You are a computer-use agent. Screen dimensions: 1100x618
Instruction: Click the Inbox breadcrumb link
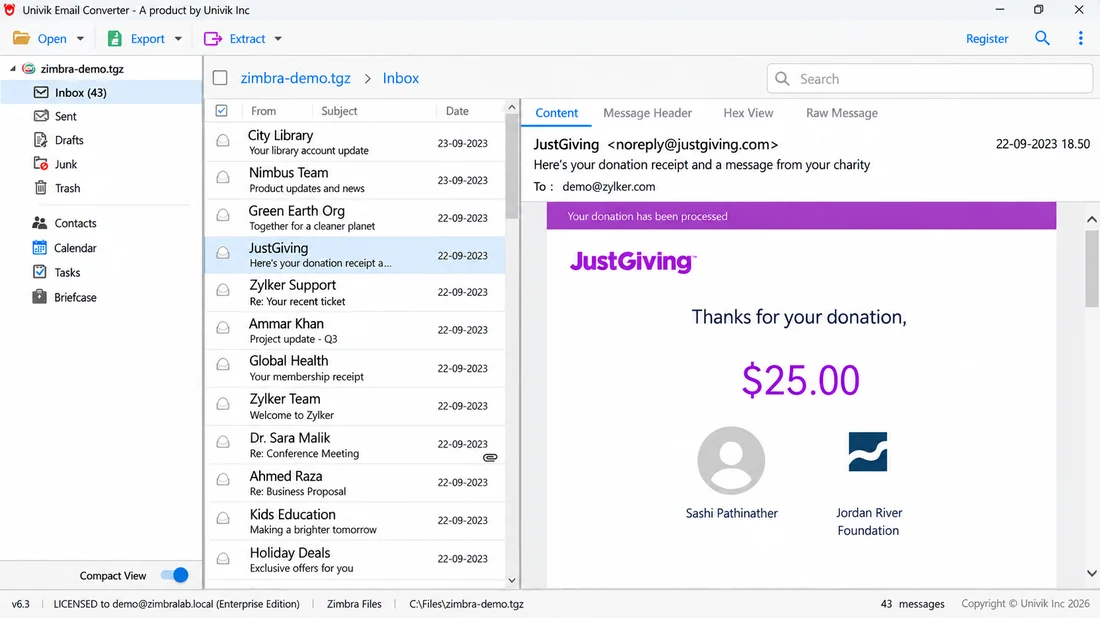pos(401,78)
